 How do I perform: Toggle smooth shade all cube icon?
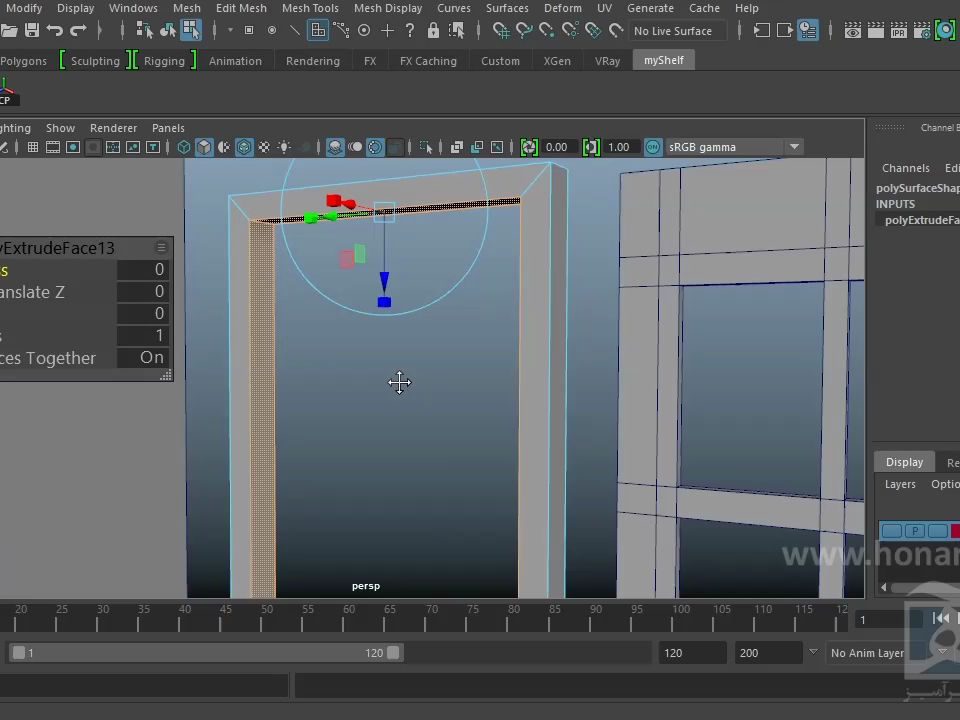coord(204,147)
